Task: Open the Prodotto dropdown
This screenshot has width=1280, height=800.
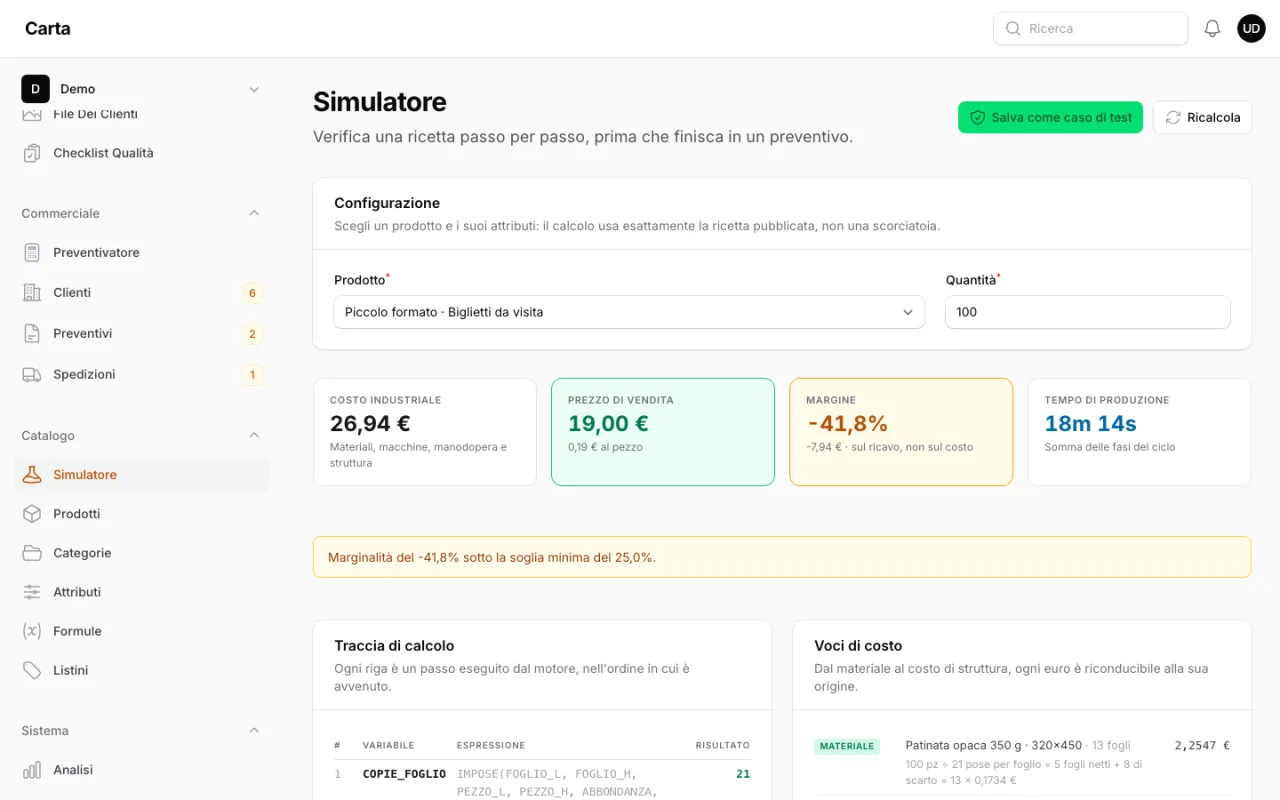Action: (629, 312)
